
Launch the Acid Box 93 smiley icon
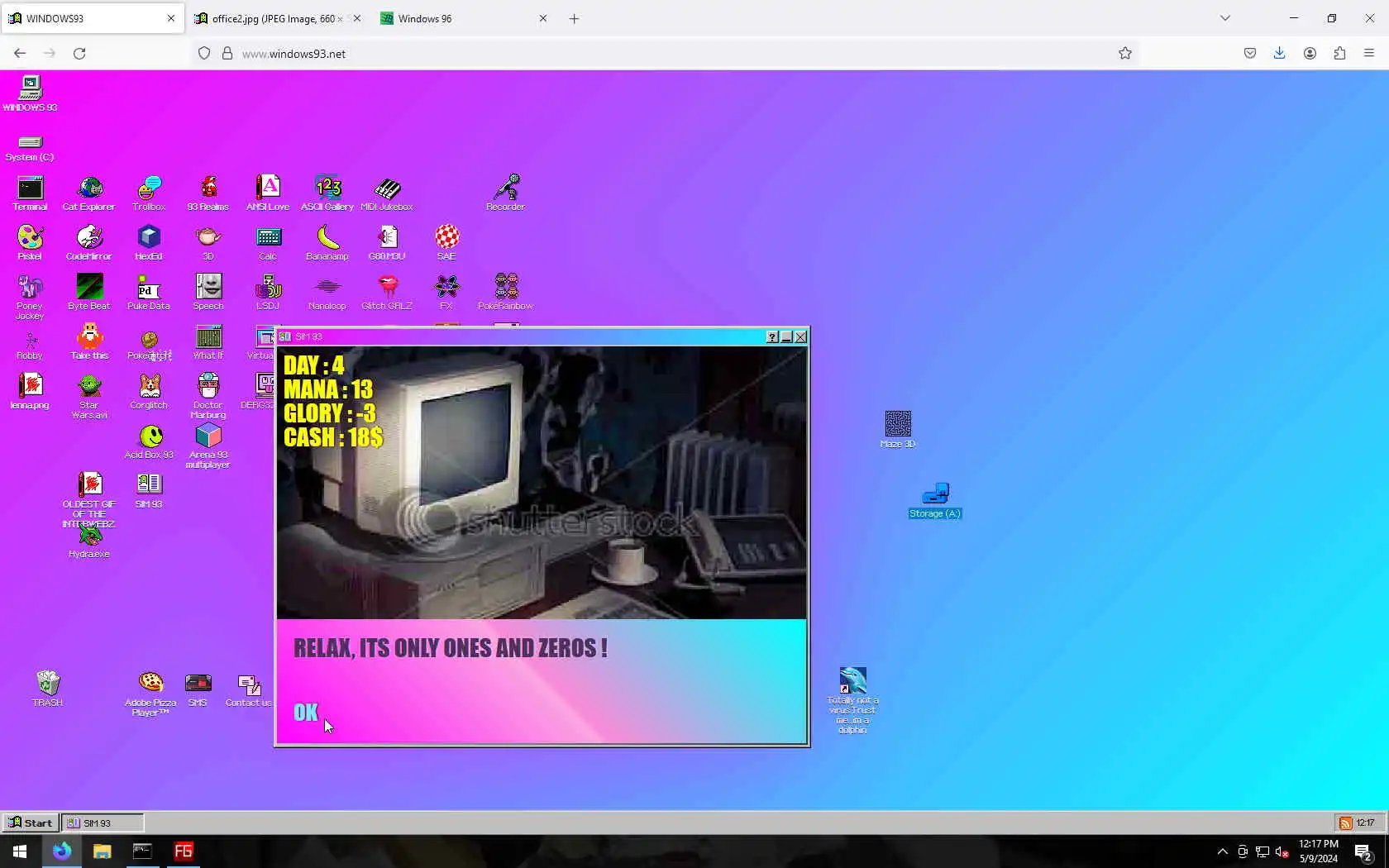(150, 441)
